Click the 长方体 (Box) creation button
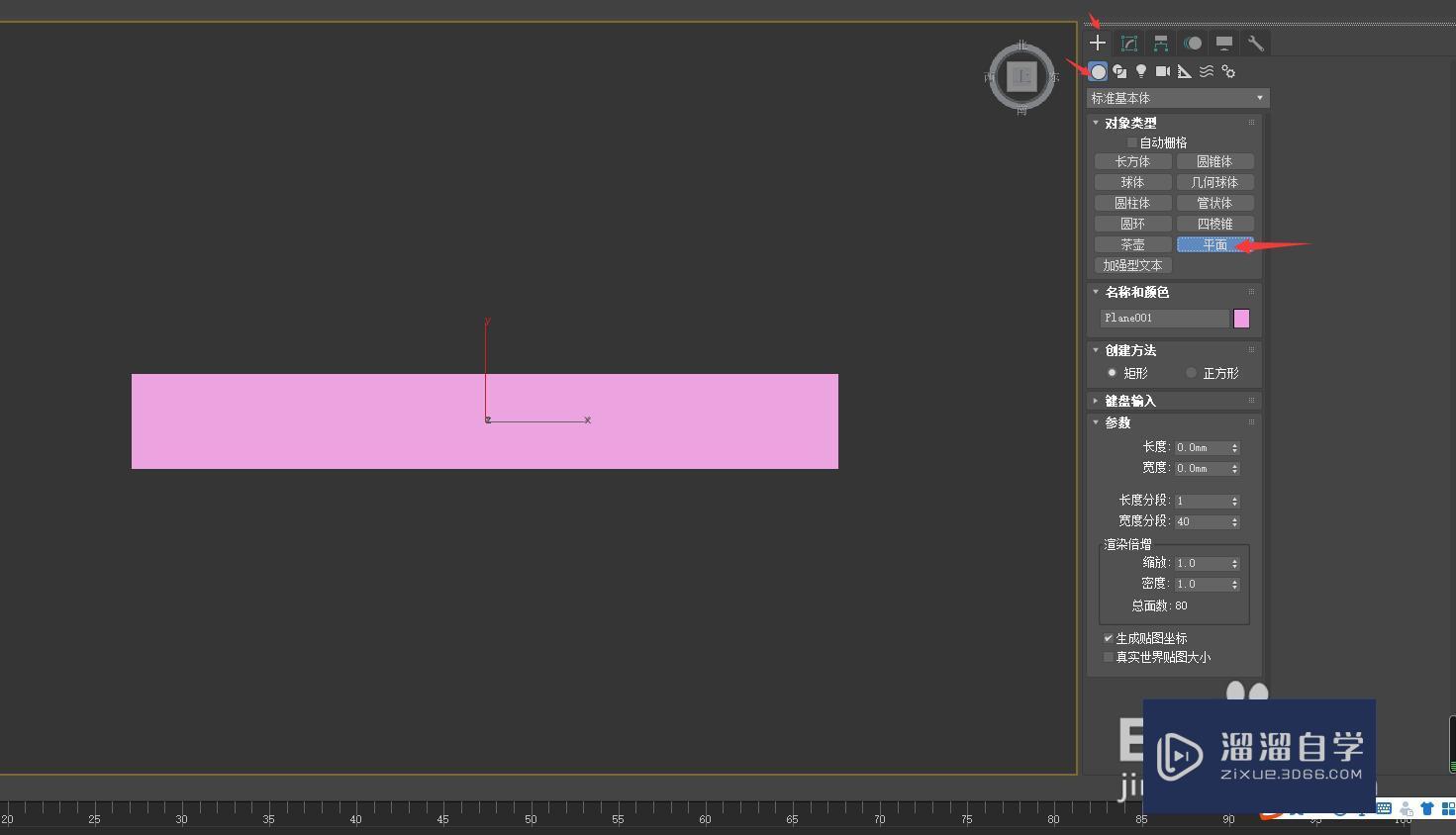This screenshot has width=1456, height=835. 1131,160
